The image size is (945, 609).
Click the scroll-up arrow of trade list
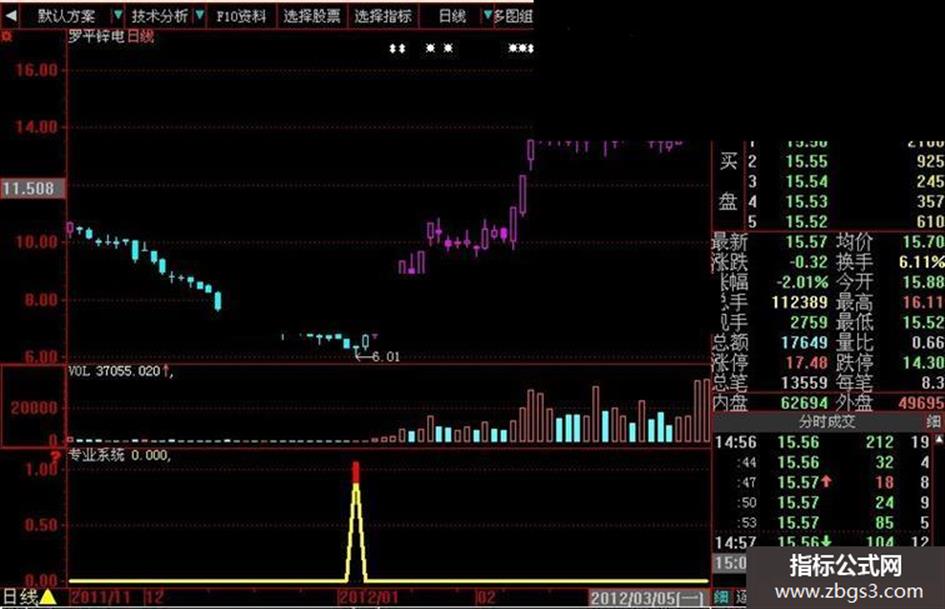[940, 440]
